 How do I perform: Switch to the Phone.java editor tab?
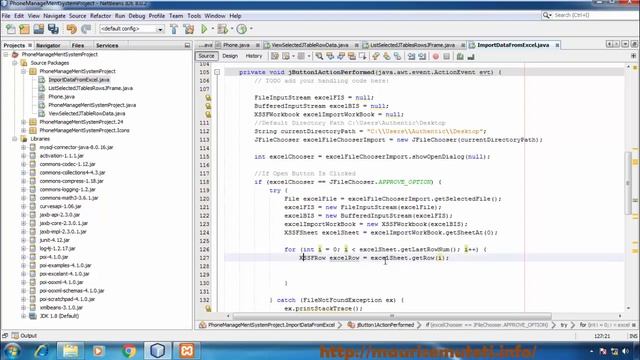(236, 45)
